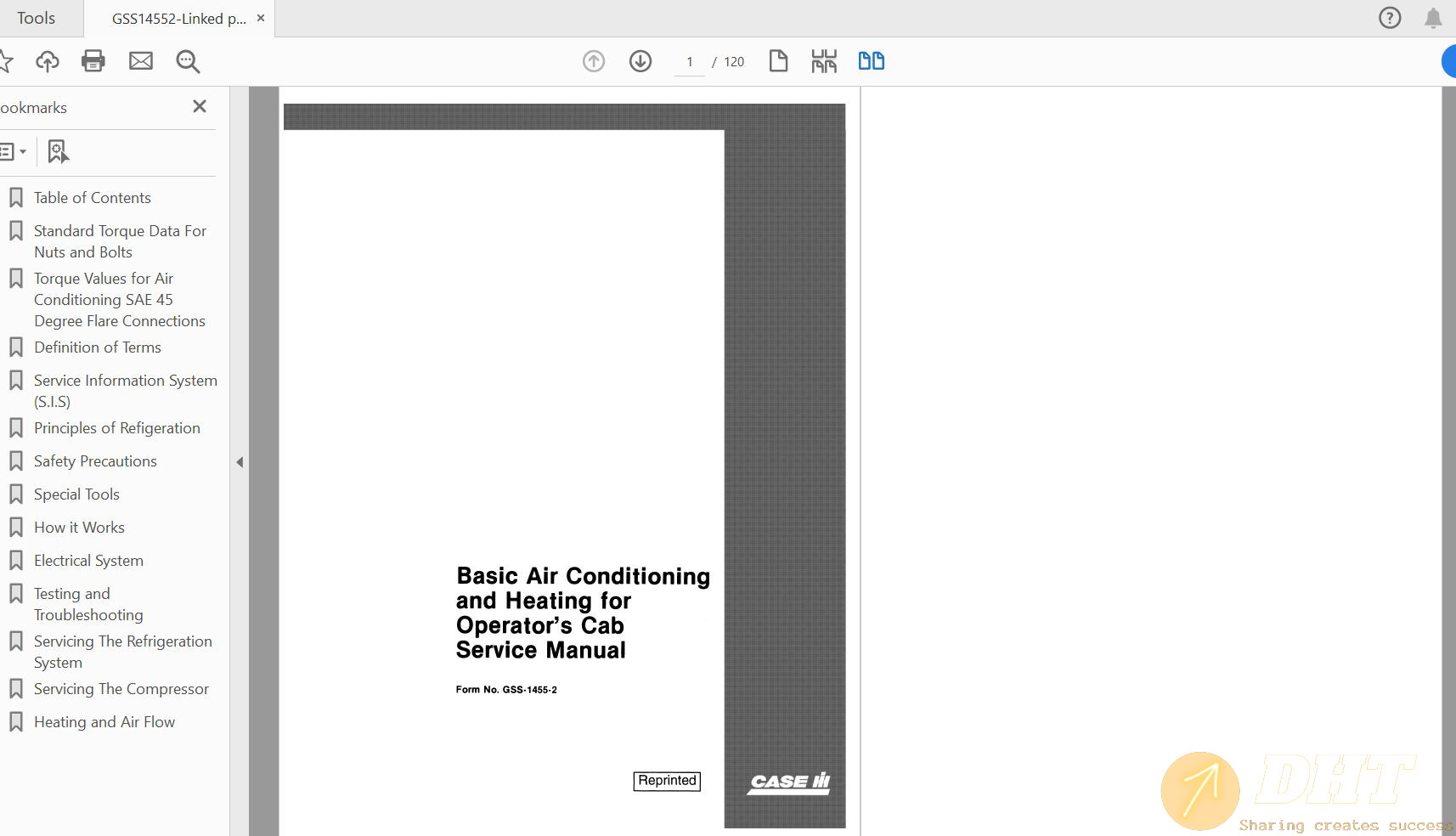
Task: Click the thumbnail grid view icon
Action: click(824, 61)
